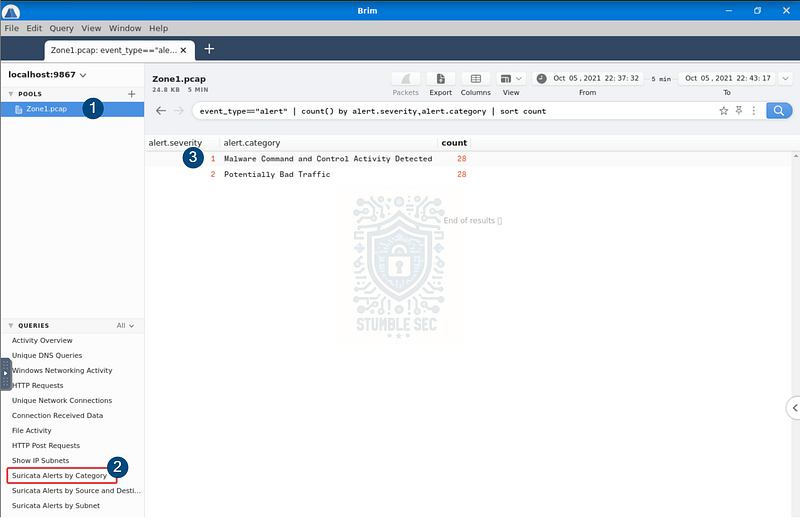800x530 pixels.
Task: Run Suricata Alerts by Source and Destination query
Action: (x=76, y=491)
